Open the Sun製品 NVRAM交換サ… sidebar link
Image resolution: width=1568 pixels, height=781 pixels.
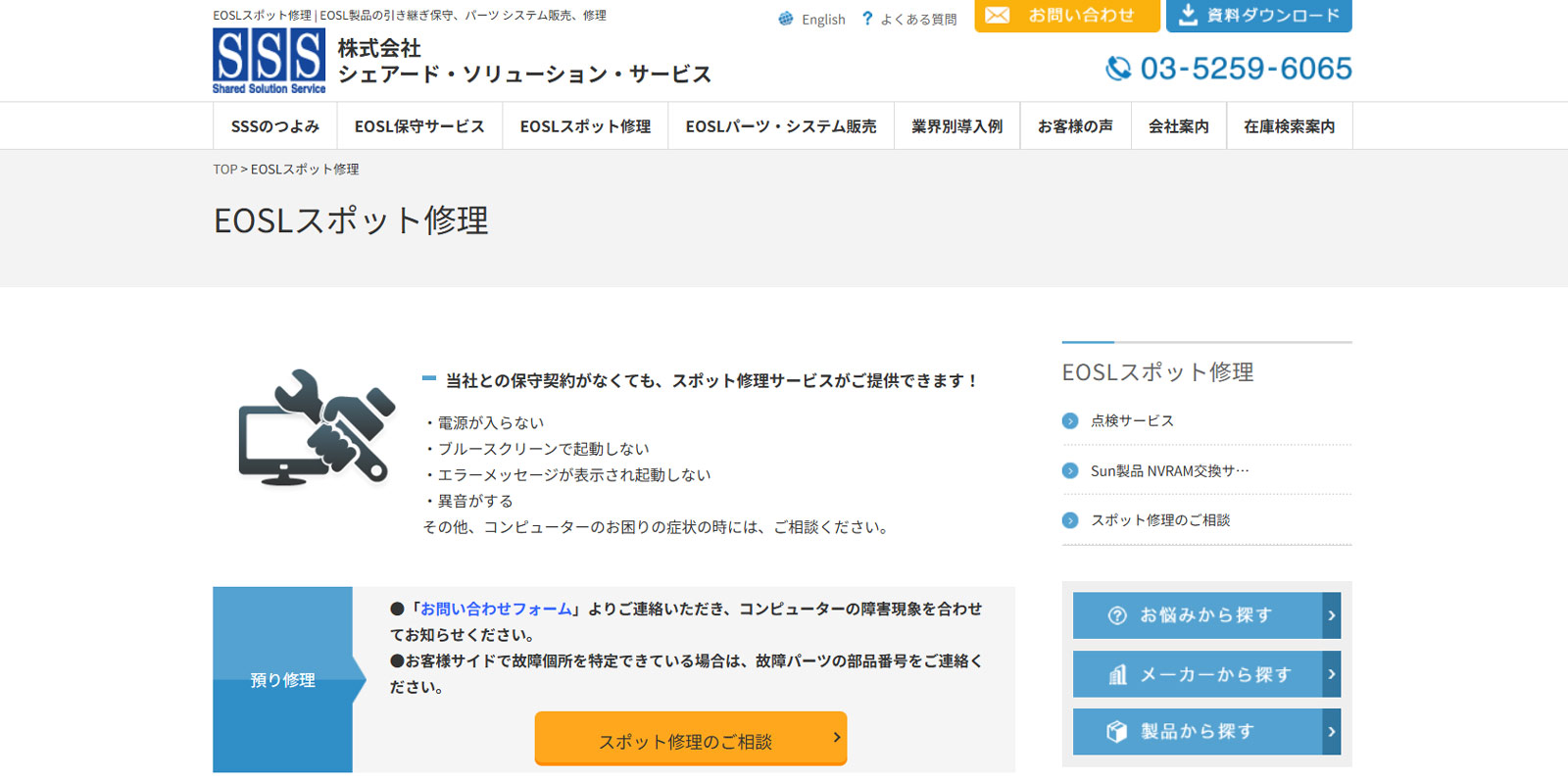(x=1170, y=470)
